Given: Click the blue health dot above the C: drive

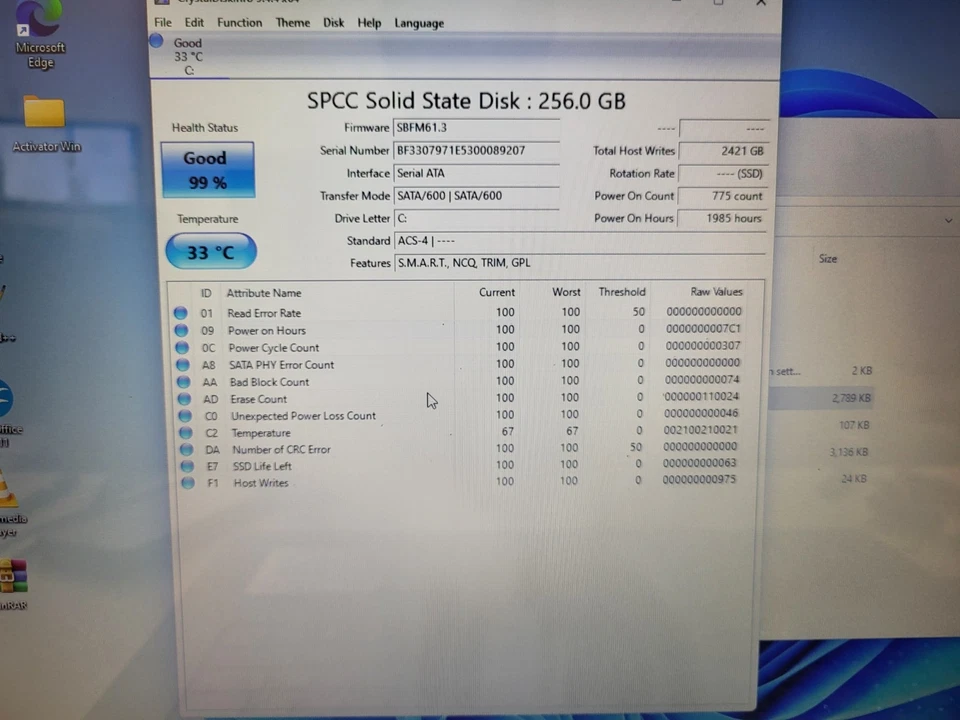Looking at the screenshot, I should [157, 41].
